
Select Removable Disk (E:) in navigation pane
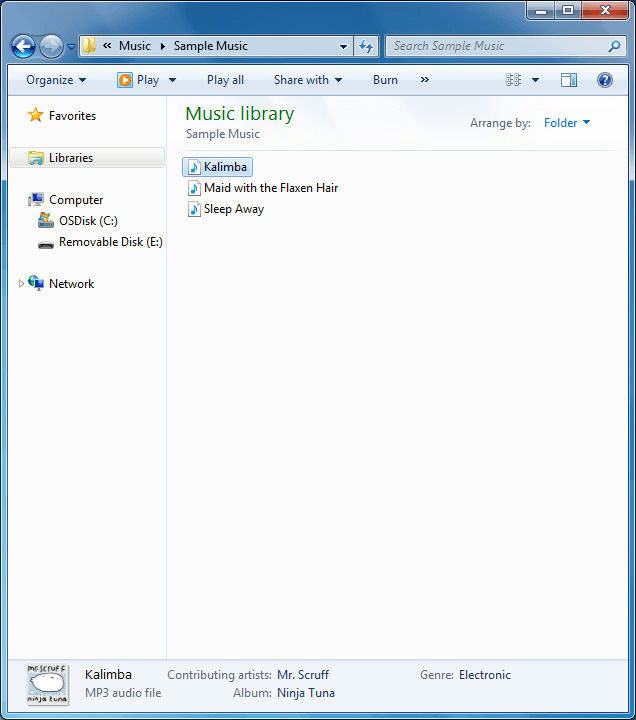pos(110,242)
